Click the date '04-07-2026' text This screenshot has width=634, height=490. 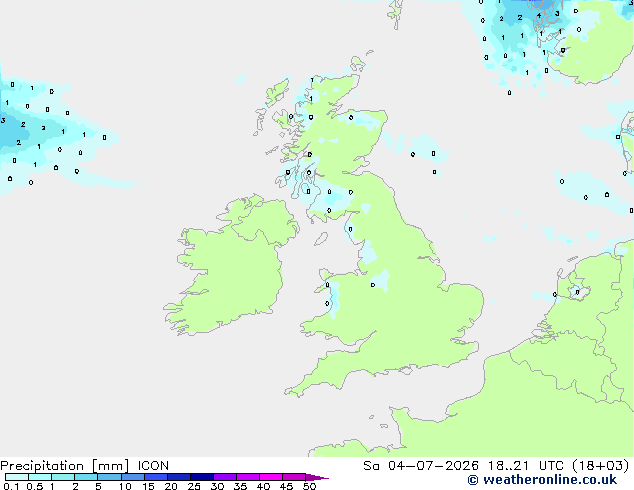(433, 466)
